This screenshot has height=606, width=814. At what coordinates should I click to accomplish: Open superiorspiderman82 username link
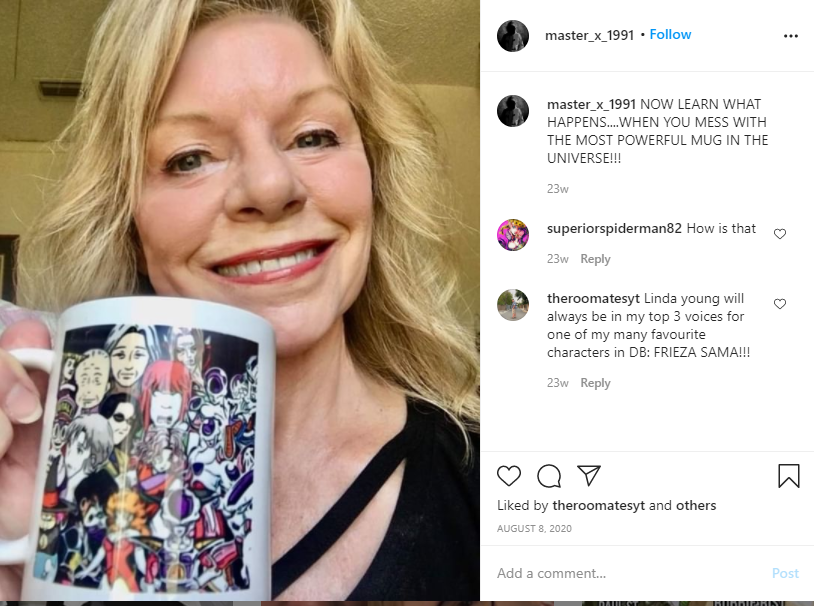(614, 228)
